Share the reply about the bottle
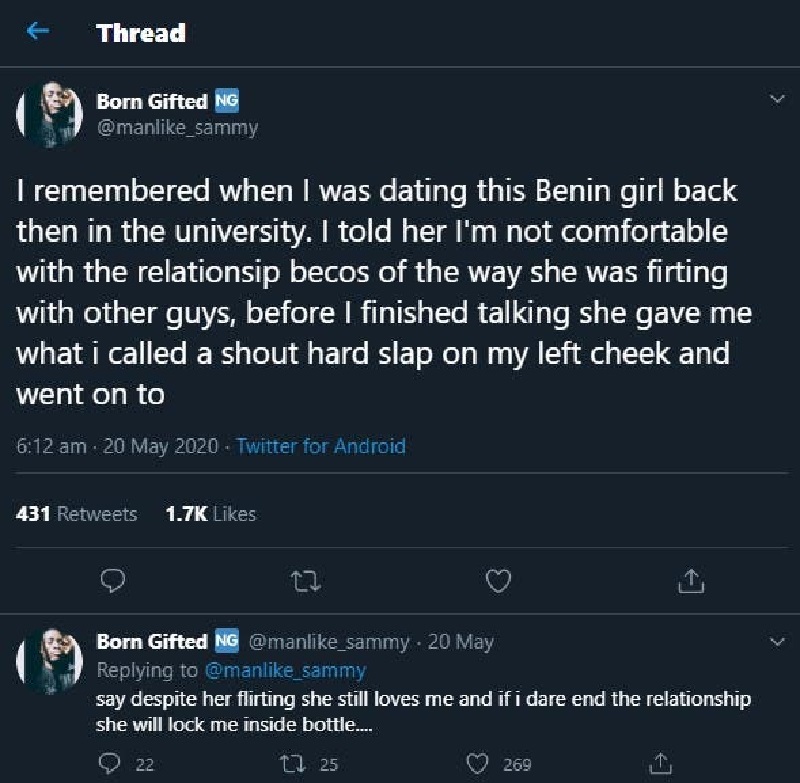Viewport: 800px width, 783px height. click(661, 765)
